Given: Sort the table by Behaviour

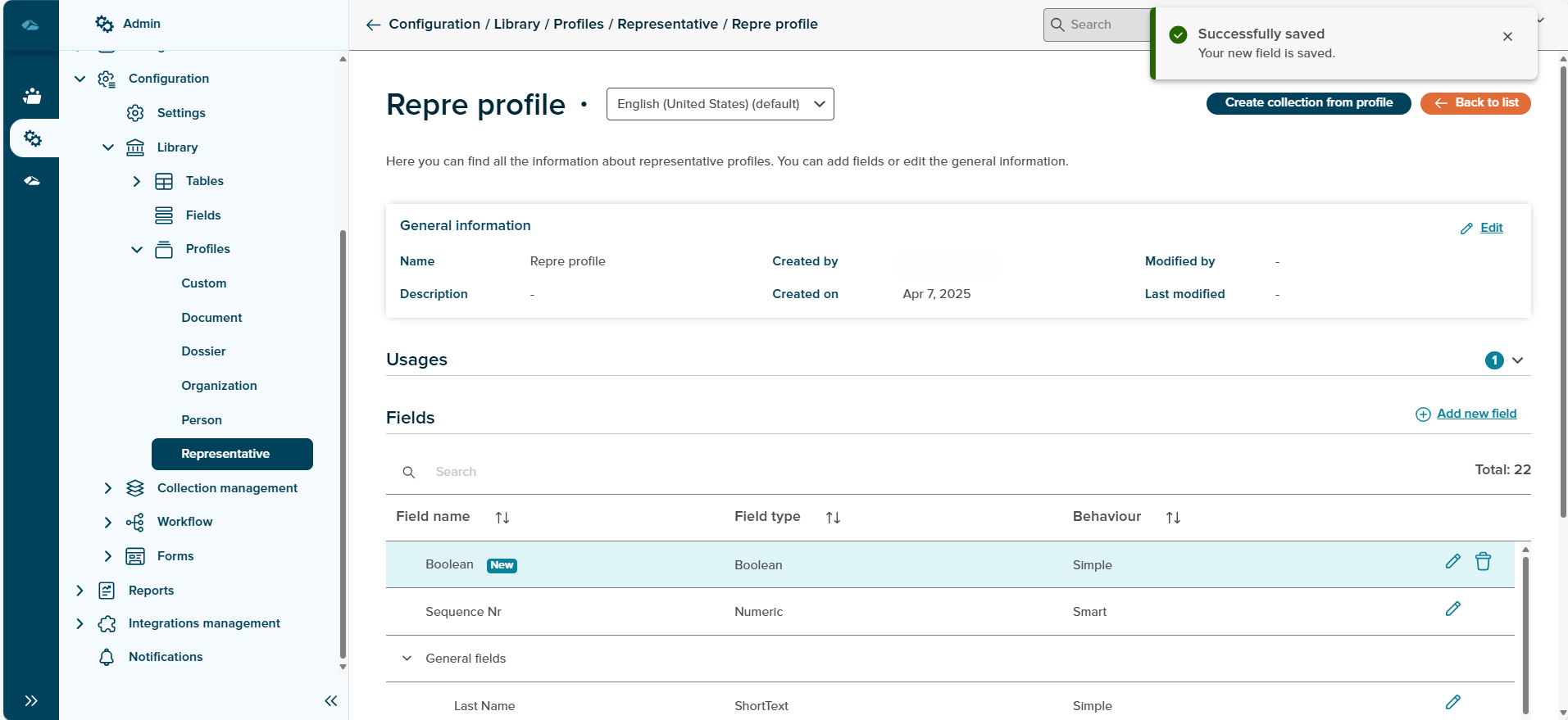Looking at the screenshot, I should (x=1173, y=518).
